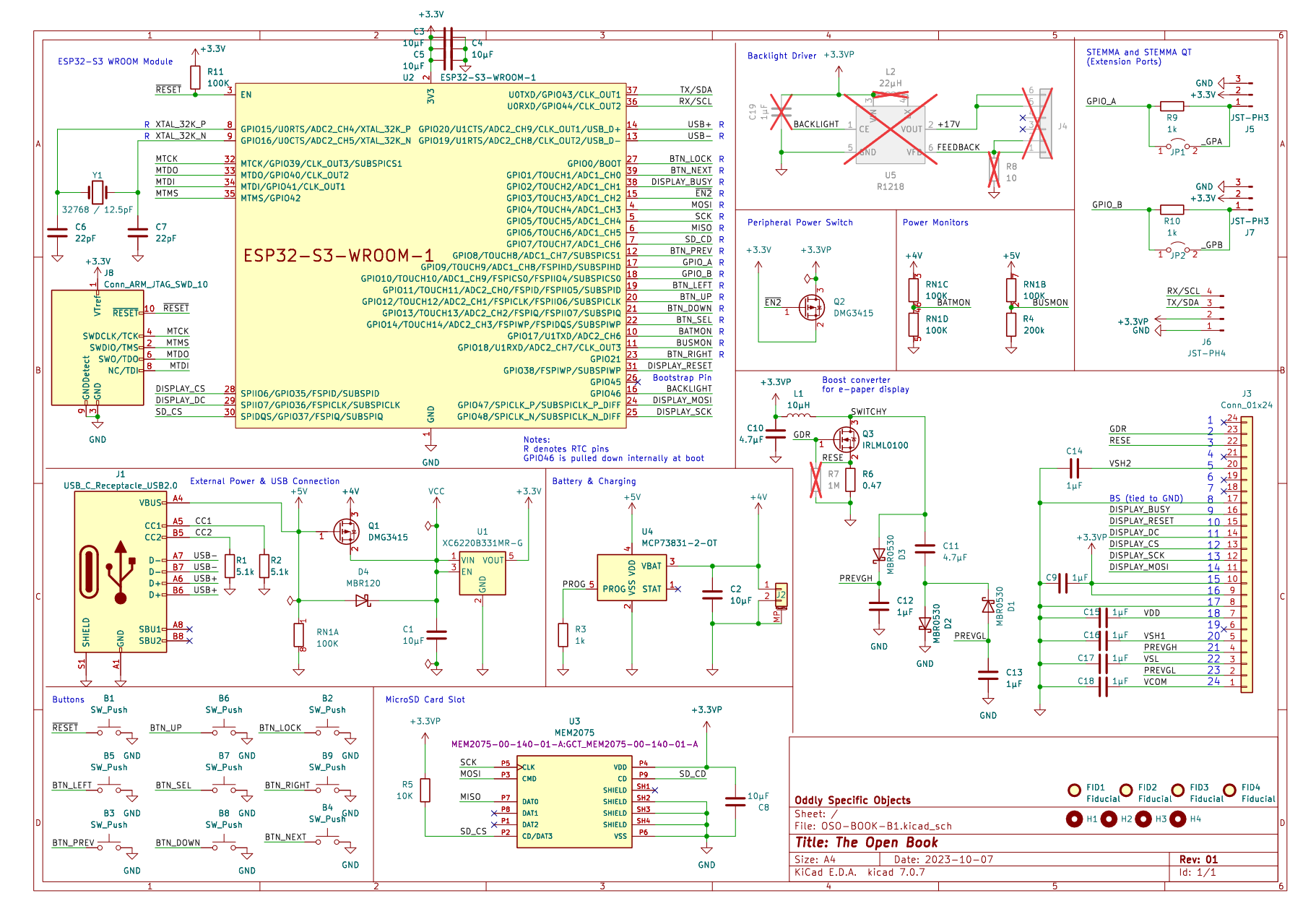
Task: Click the 'Peripheral Power Switch' label
Action: 800,223
